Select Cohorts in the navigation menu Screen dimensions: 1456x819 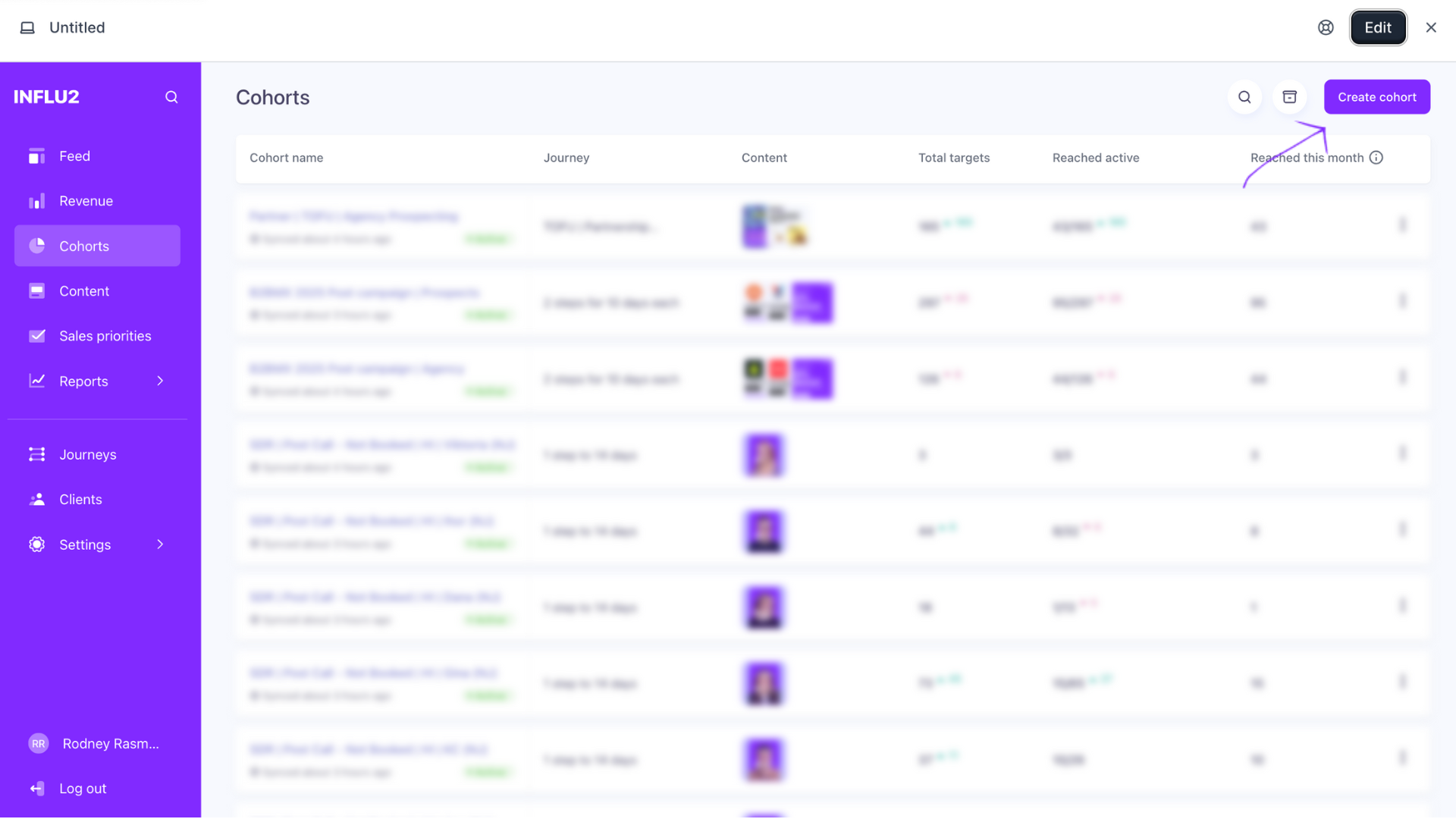pyautogui.click(x=85, y=246)
